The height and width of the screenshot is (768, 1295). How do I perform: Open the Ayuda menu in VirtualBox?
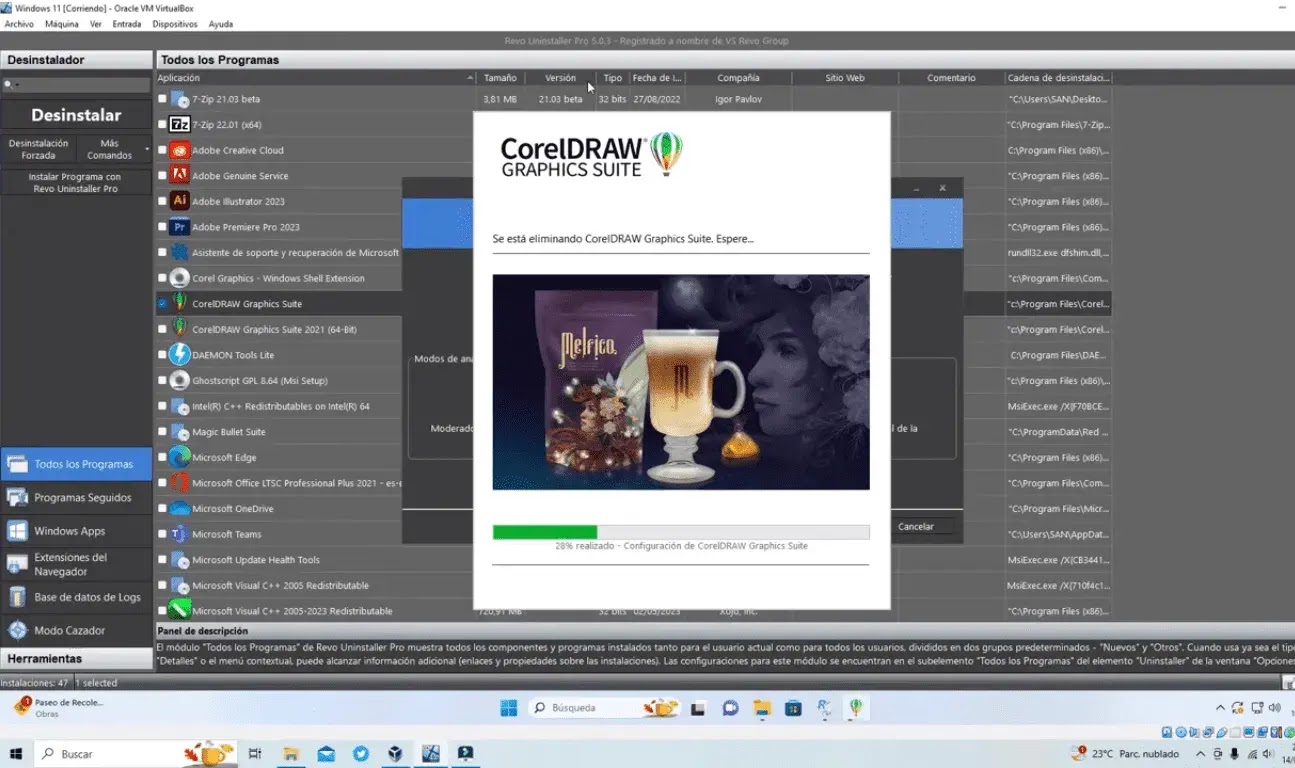[220, 24]
